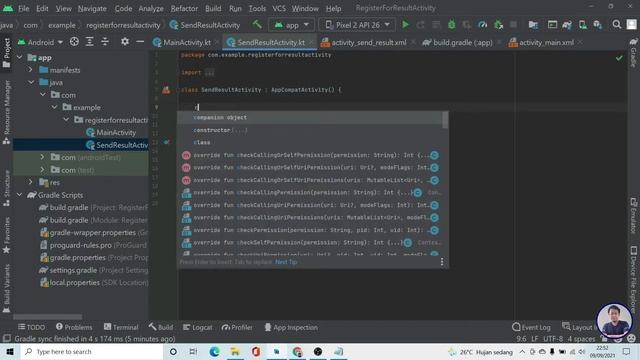Expand the com (androidTest) package

coord(42,157)
